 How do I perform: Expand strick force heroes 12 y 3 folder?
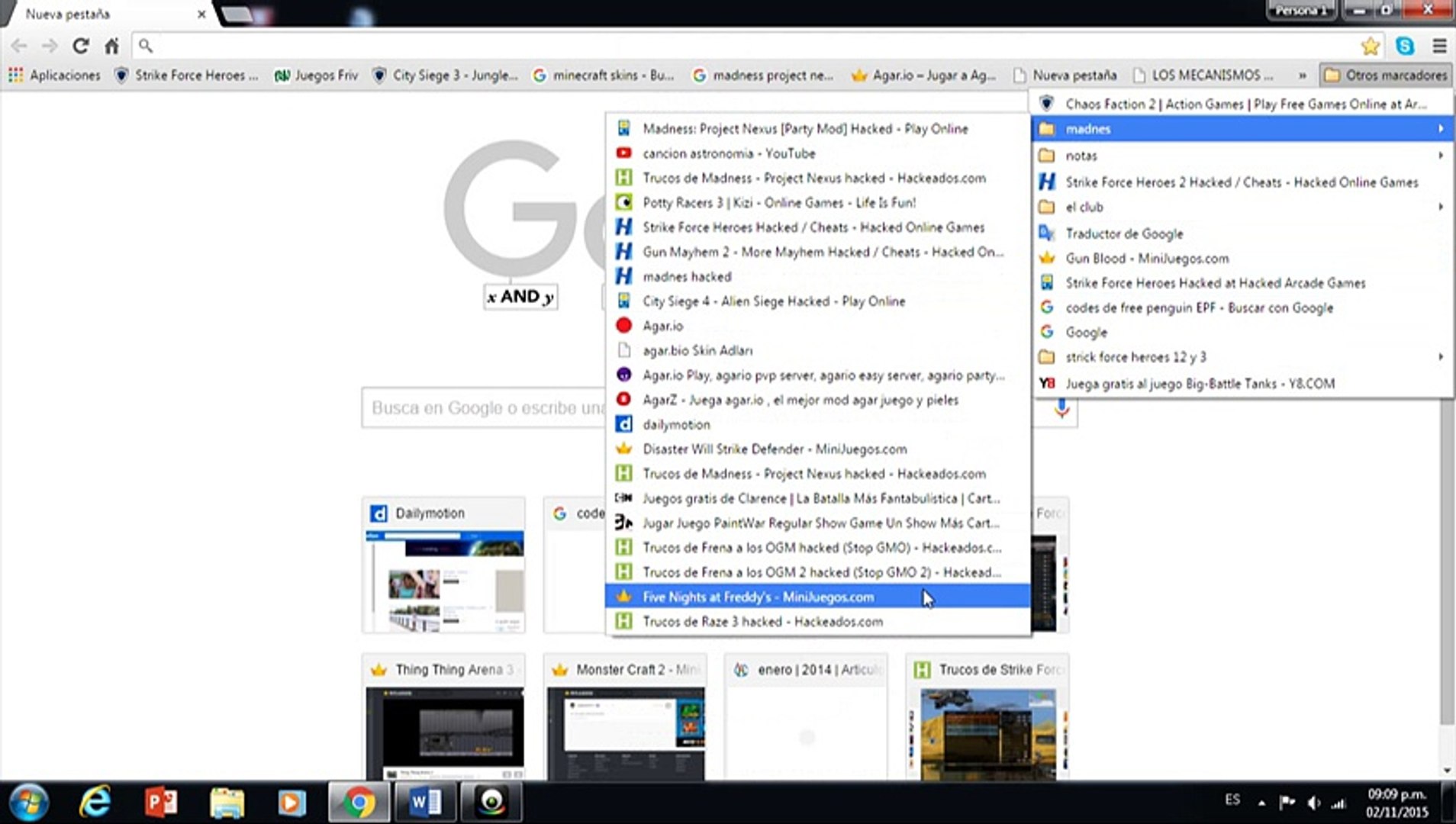coord(1243,357)
